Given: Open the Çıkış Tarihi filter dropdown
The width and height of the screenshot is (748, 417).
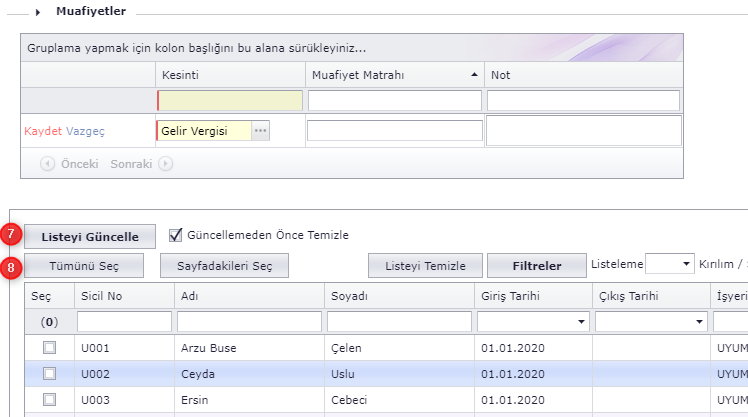Looking at the screenshot, I should [699, 322].
